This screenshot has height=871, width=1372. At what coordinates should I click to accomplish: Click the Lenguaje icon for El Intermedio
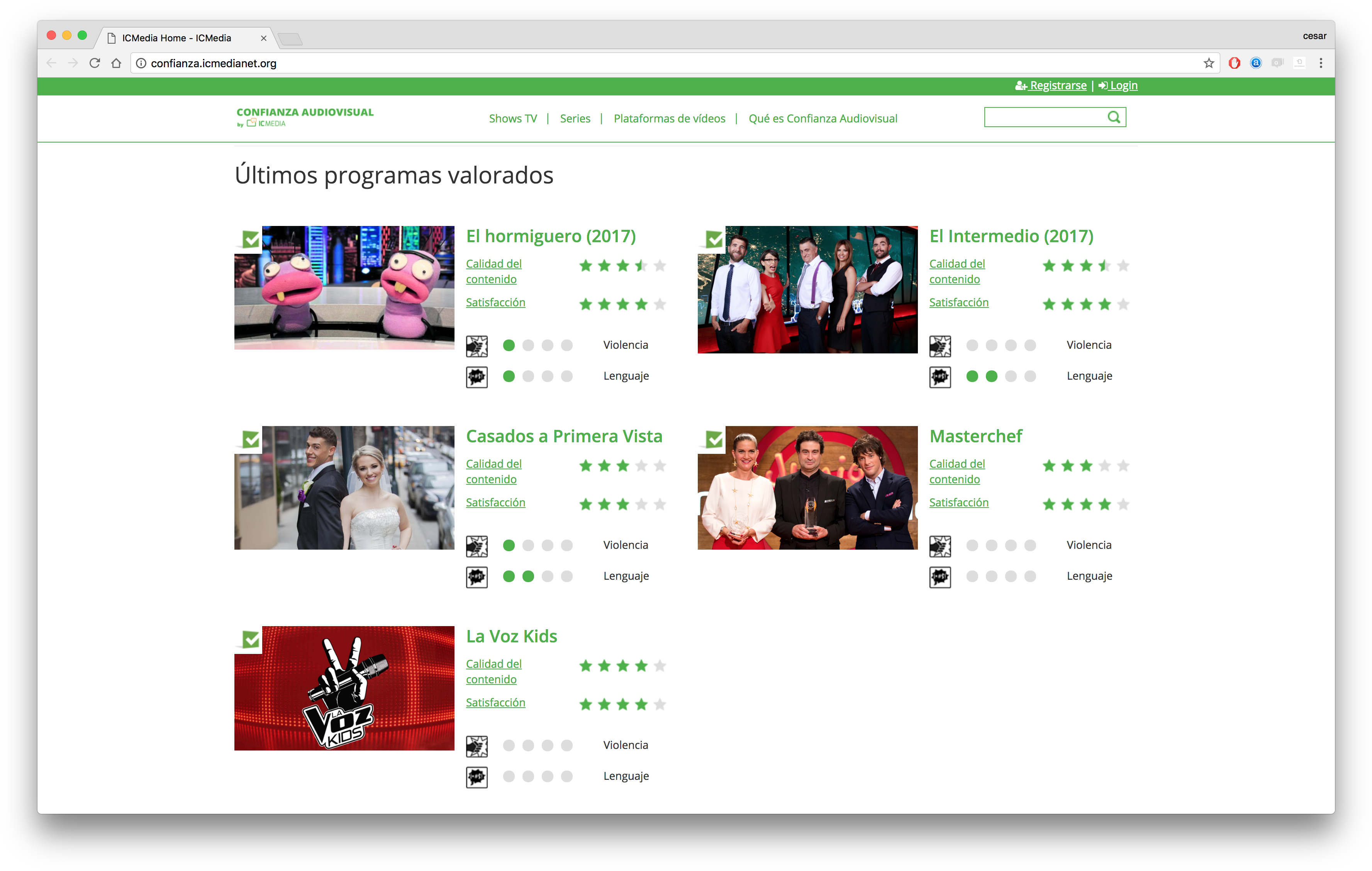click(940, 377)
